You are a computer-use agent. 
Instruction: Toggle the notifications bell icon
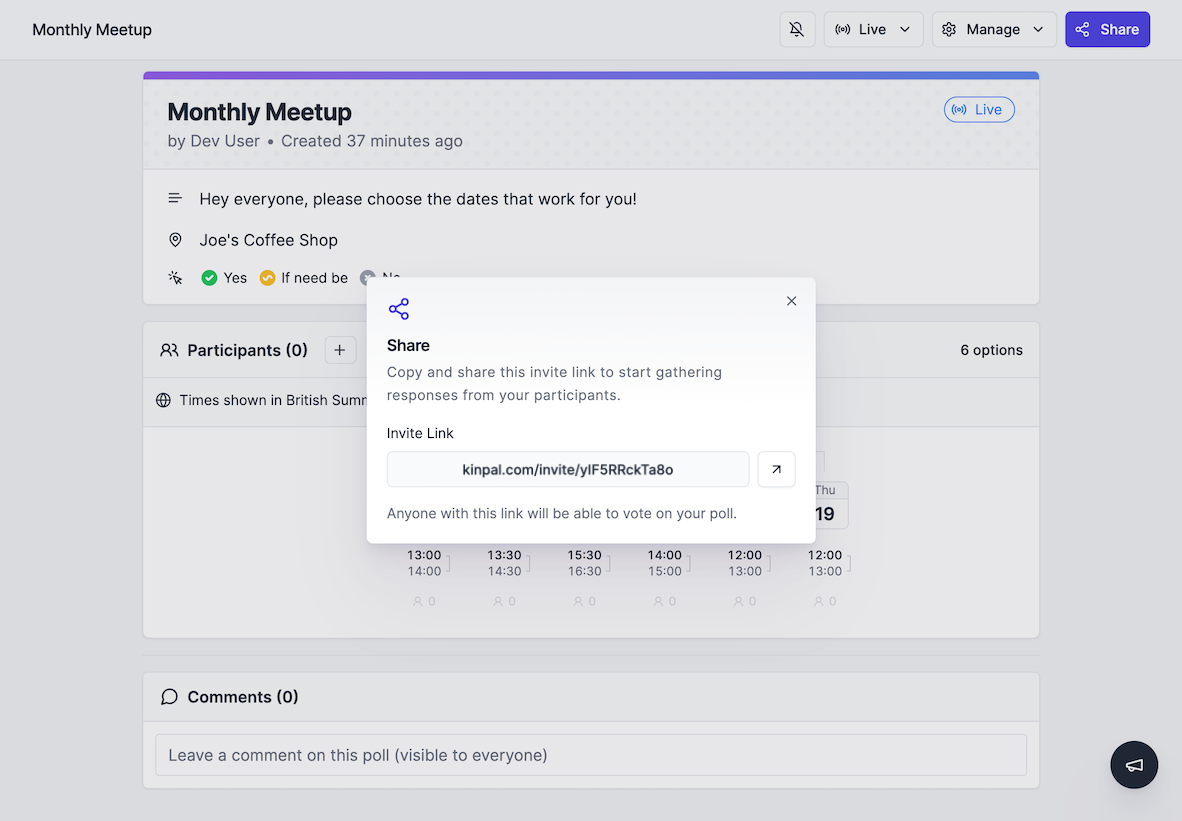[x=797, y=29]
